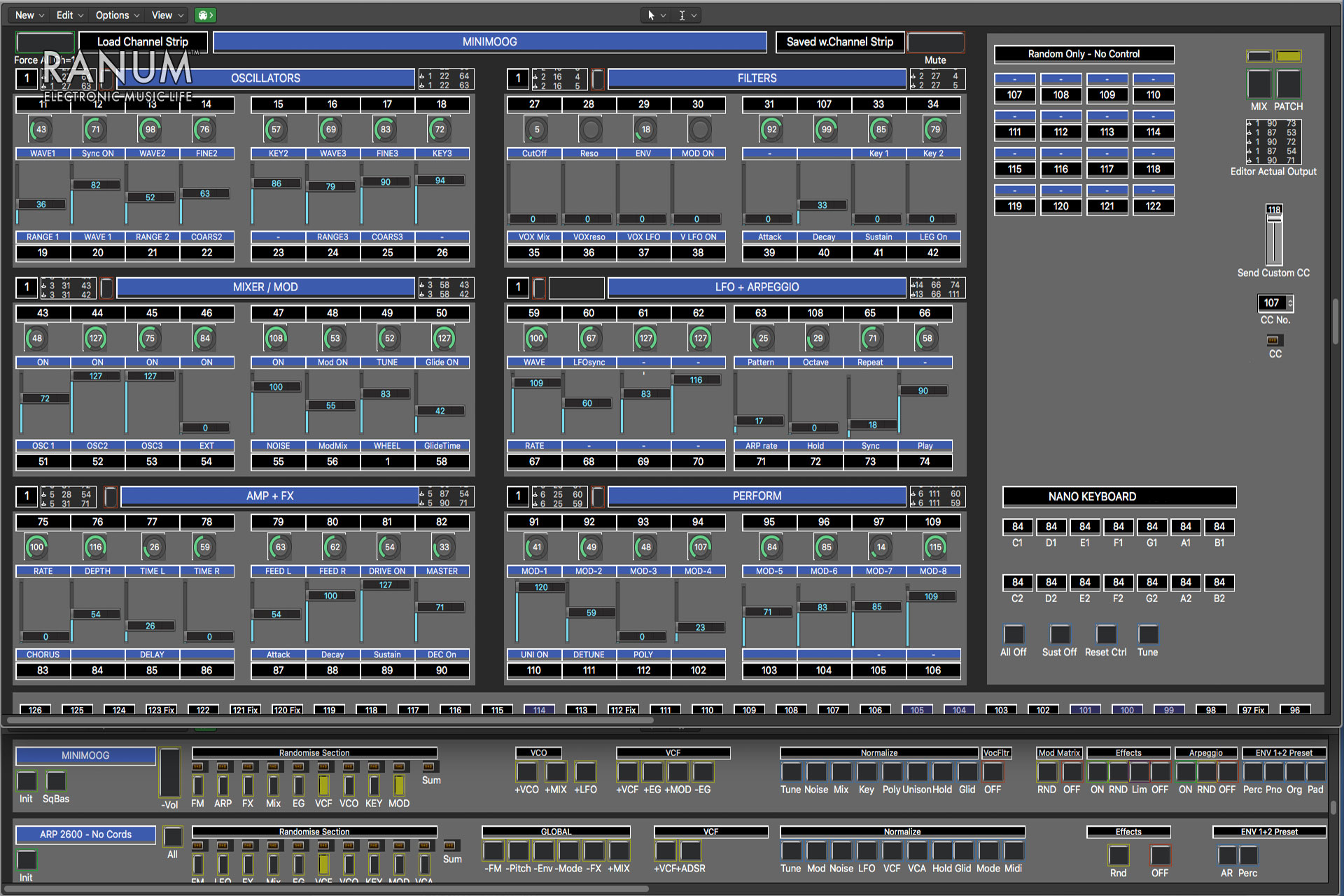Toggle the PATCH switch
This screenshot has height=896, width=1344.
[x=1288, y=84]
